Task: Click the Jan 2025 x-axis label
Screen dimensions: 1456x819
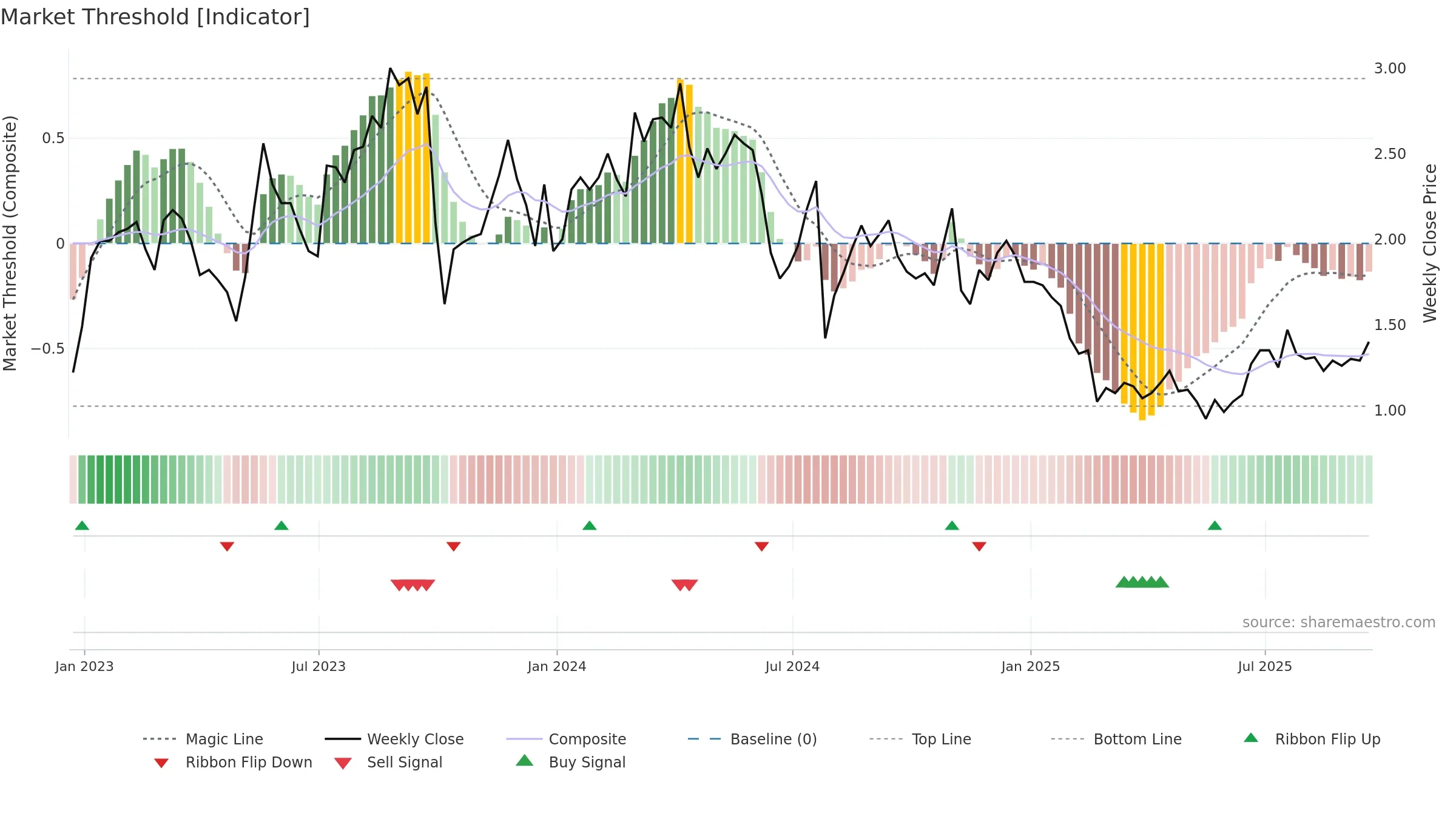Action: click(x=1031, y=667)
